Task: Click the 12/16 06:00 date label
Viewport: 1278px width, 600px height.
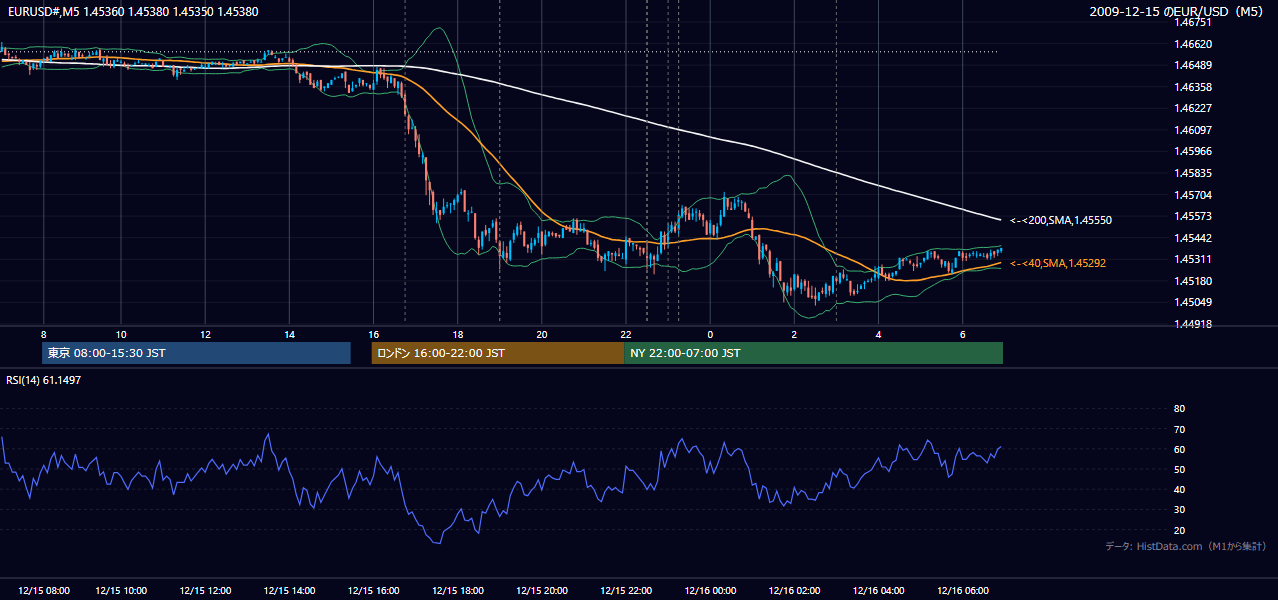Action: pos(962,591)
